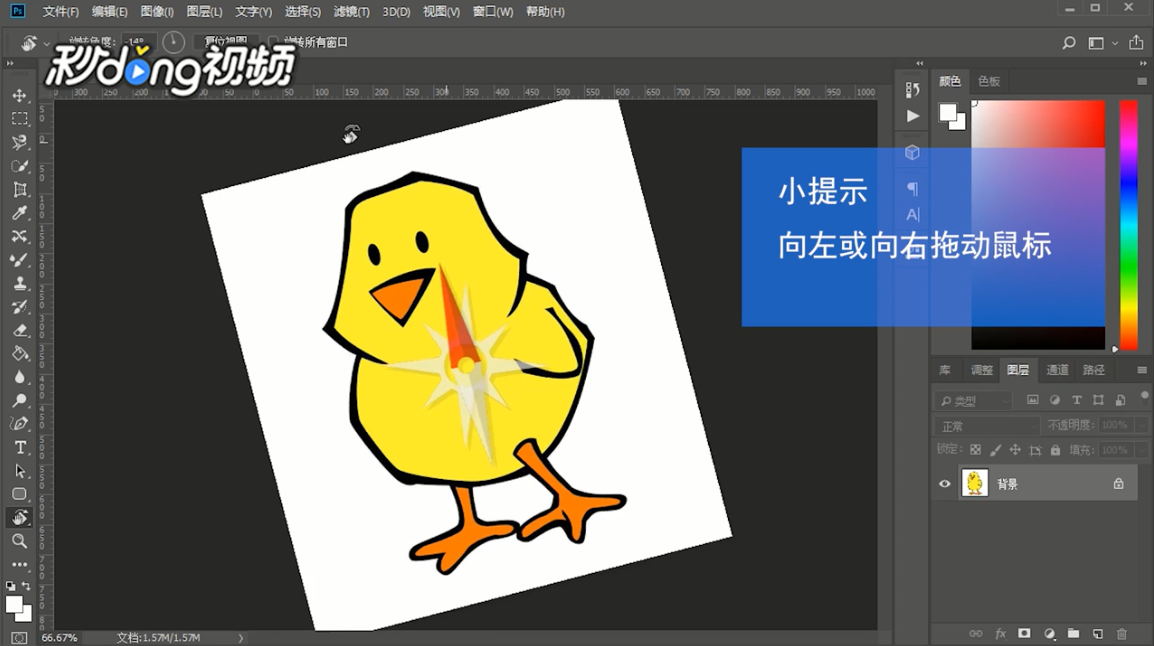
Task: Select the Rotate View tool in toolbar
Action: [20, 517]
